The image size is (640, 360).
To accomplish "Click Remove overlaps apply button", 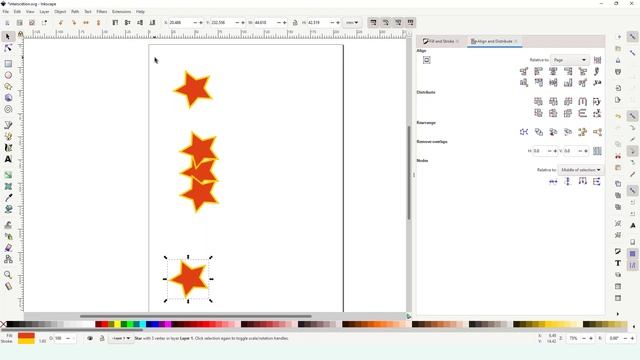I will [x=597, y=151].
